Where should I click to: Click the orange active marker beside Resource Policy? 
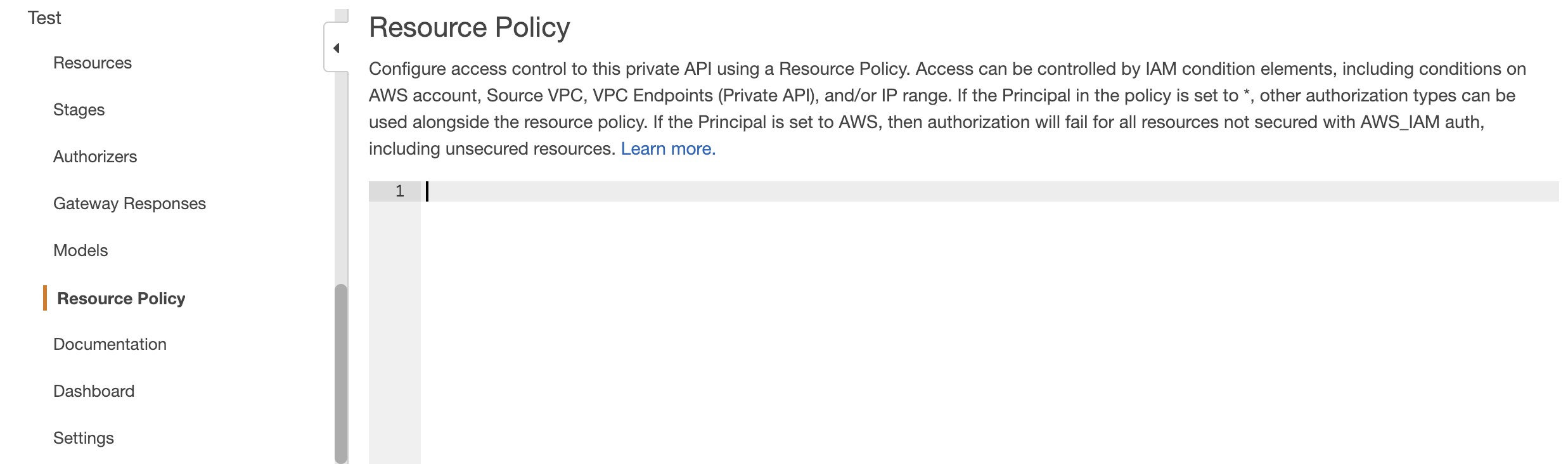(45, 298)
